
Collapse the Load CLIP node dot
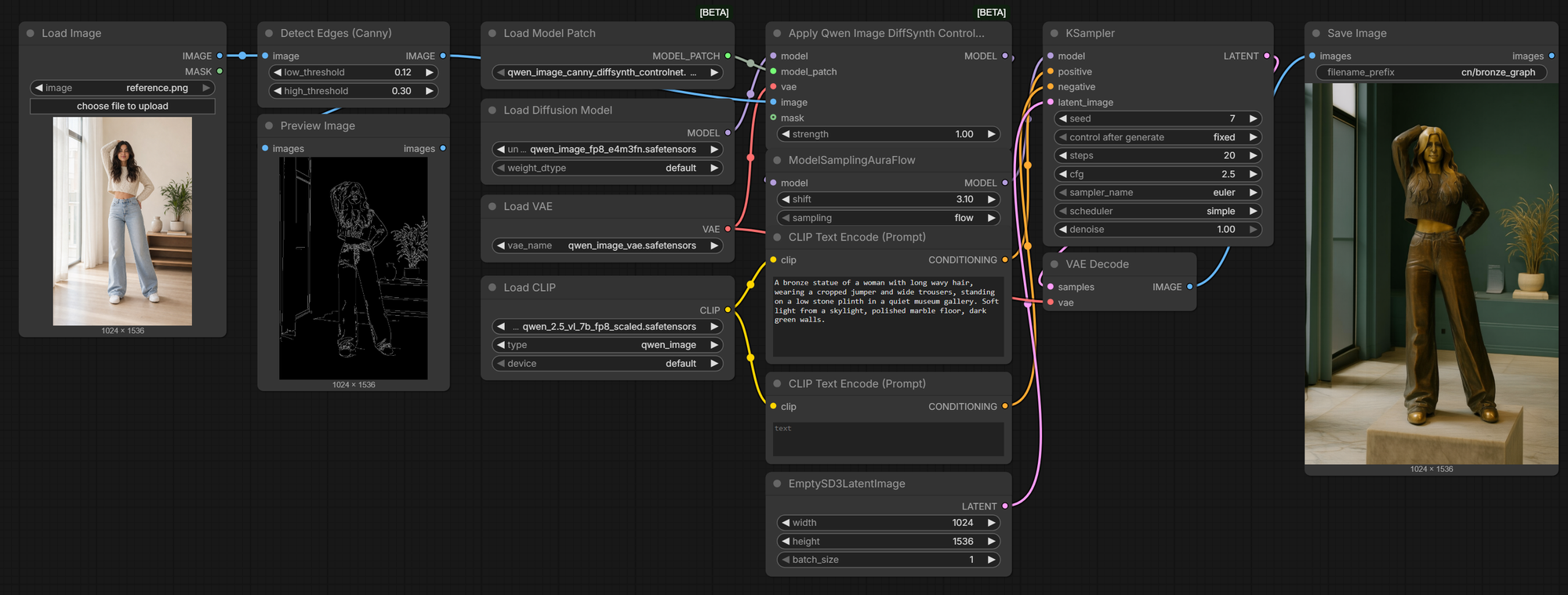(492, 288)
